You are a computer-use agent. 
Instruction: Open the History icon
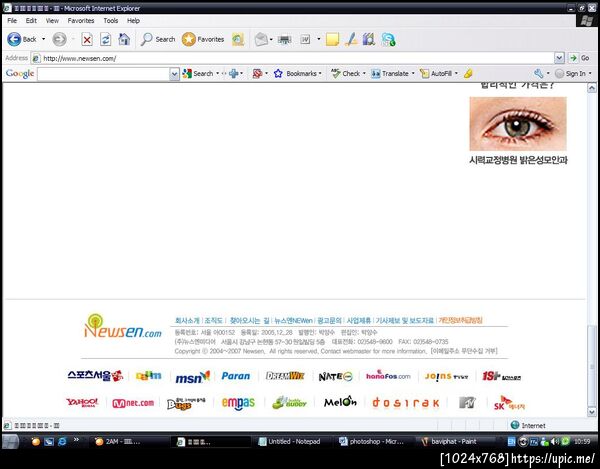coord(238,39)
